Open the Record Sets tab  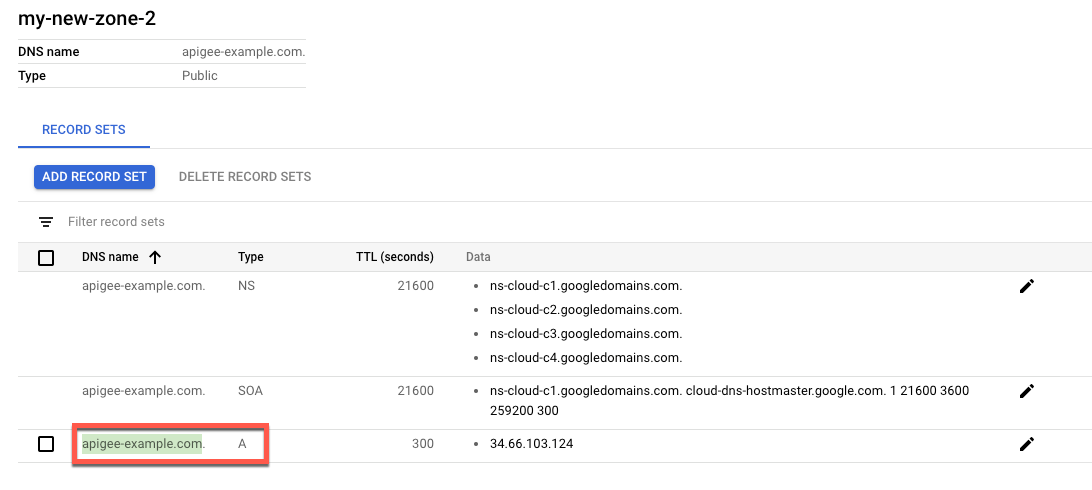[x=83, y=130]
